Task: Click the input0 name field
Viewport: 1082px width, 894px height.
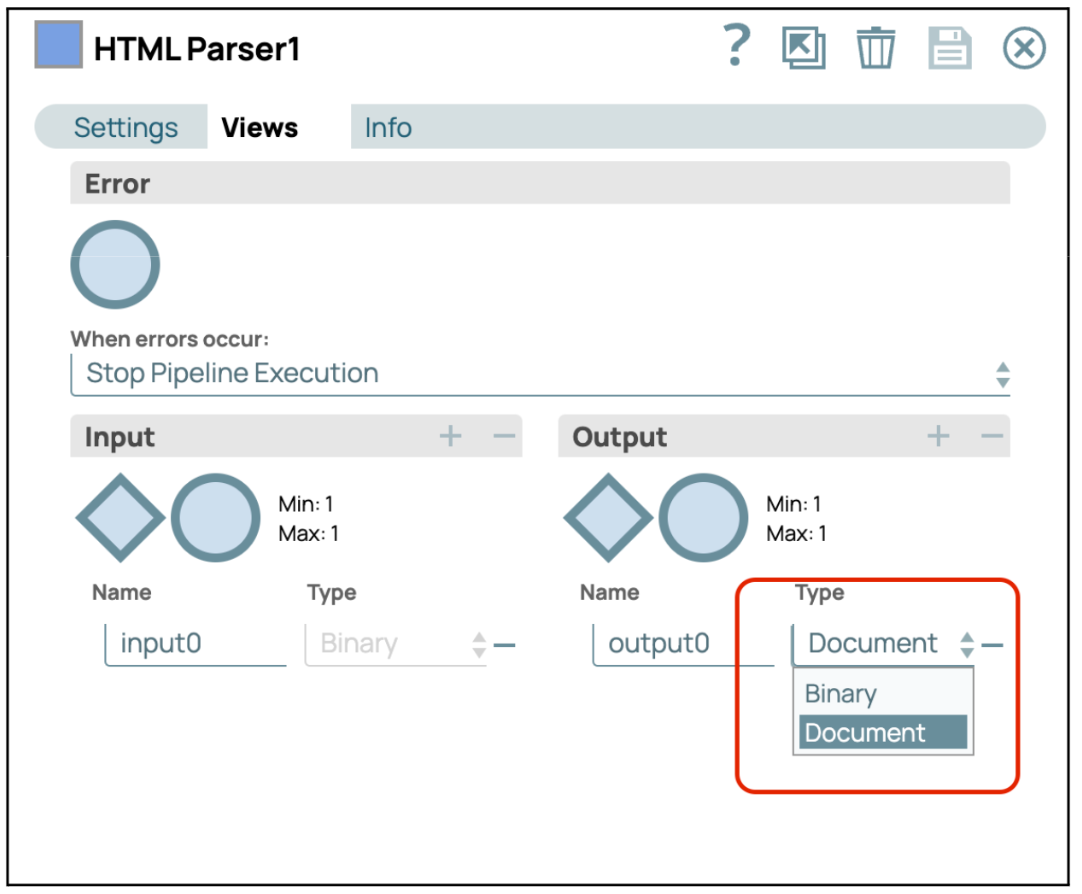Action: [x=196, y=644]
